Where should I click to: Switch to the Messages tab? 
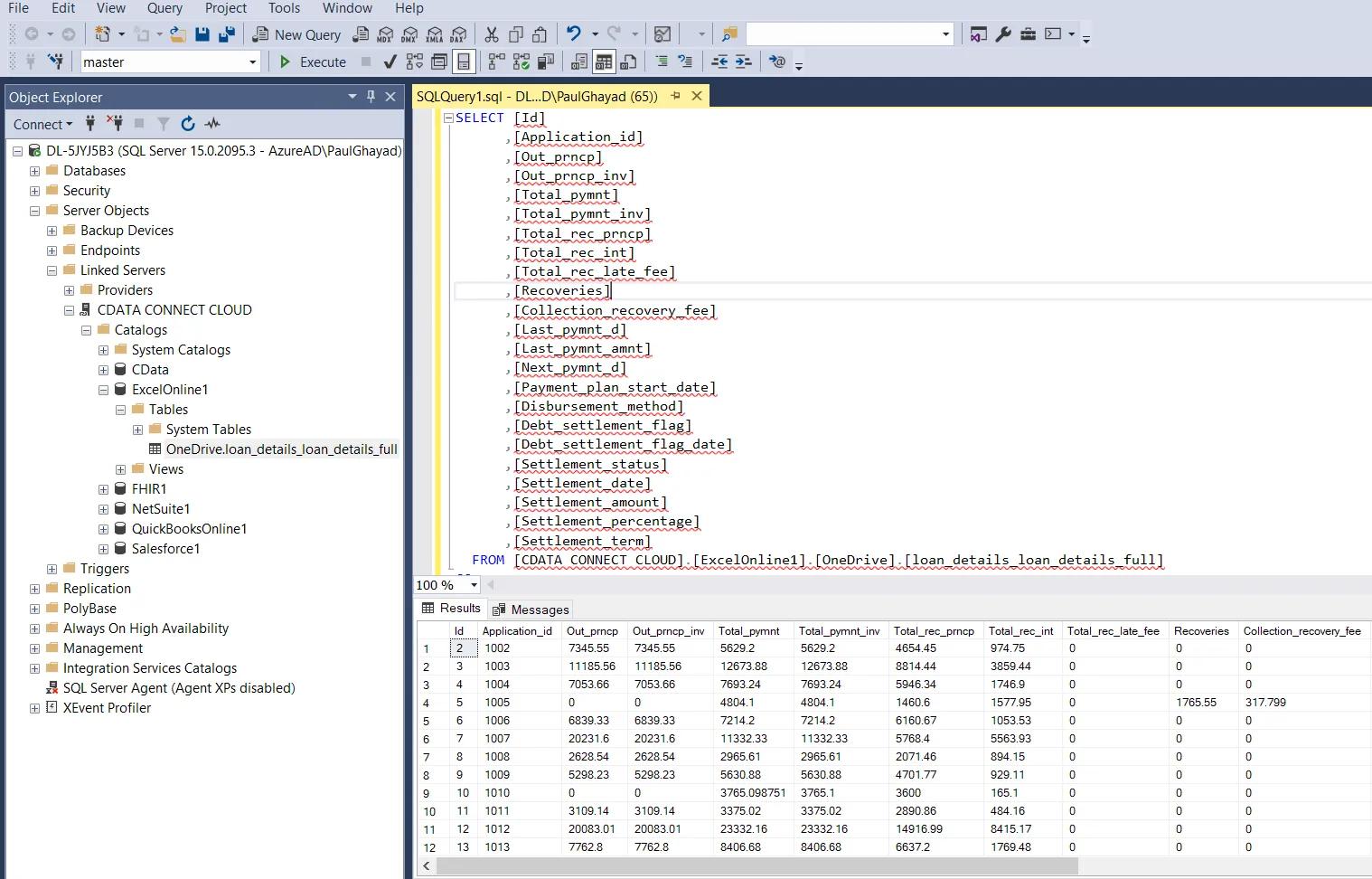click(531, 610)
